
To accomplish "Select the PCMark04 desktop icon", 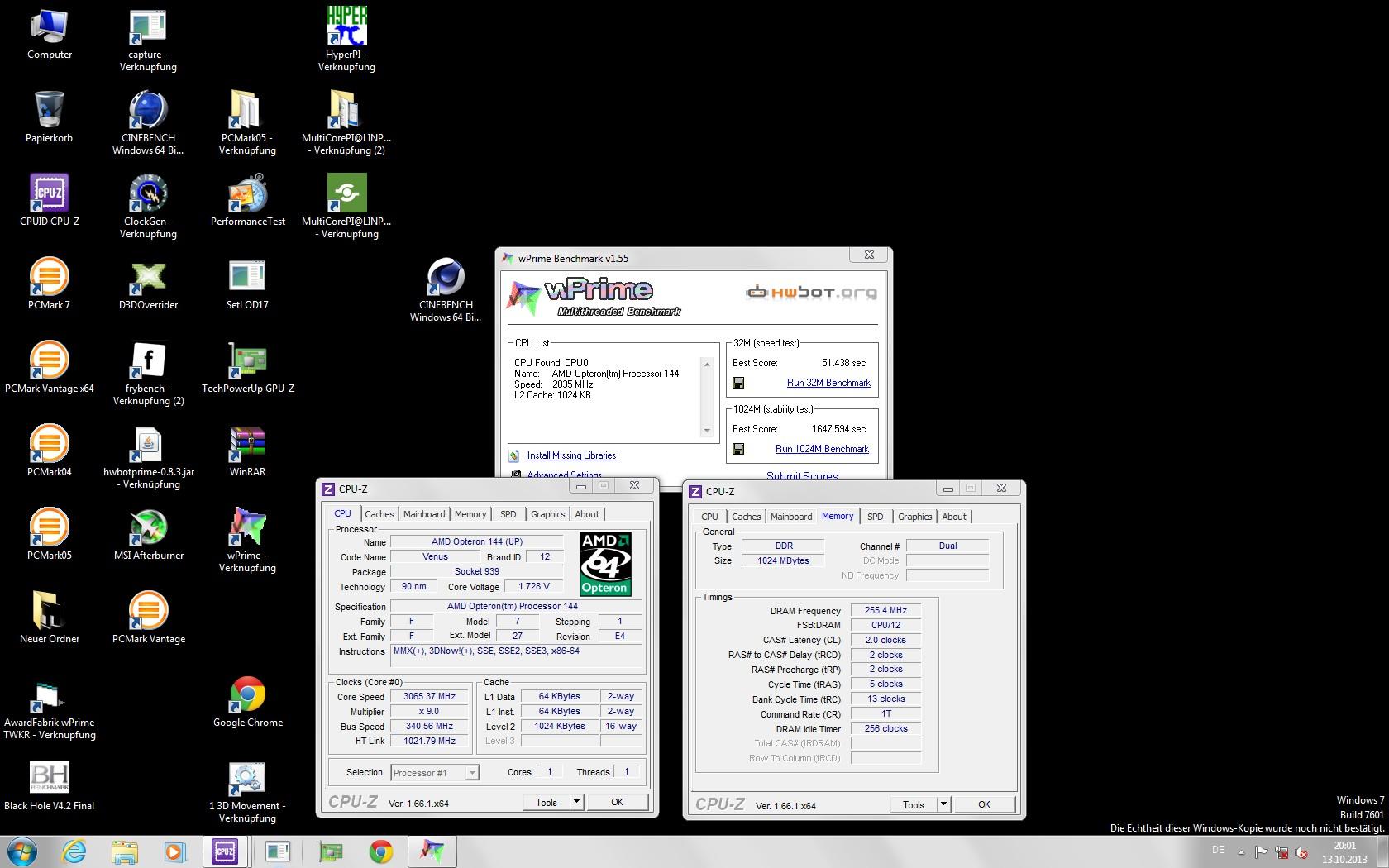I will tap(50, 452).
